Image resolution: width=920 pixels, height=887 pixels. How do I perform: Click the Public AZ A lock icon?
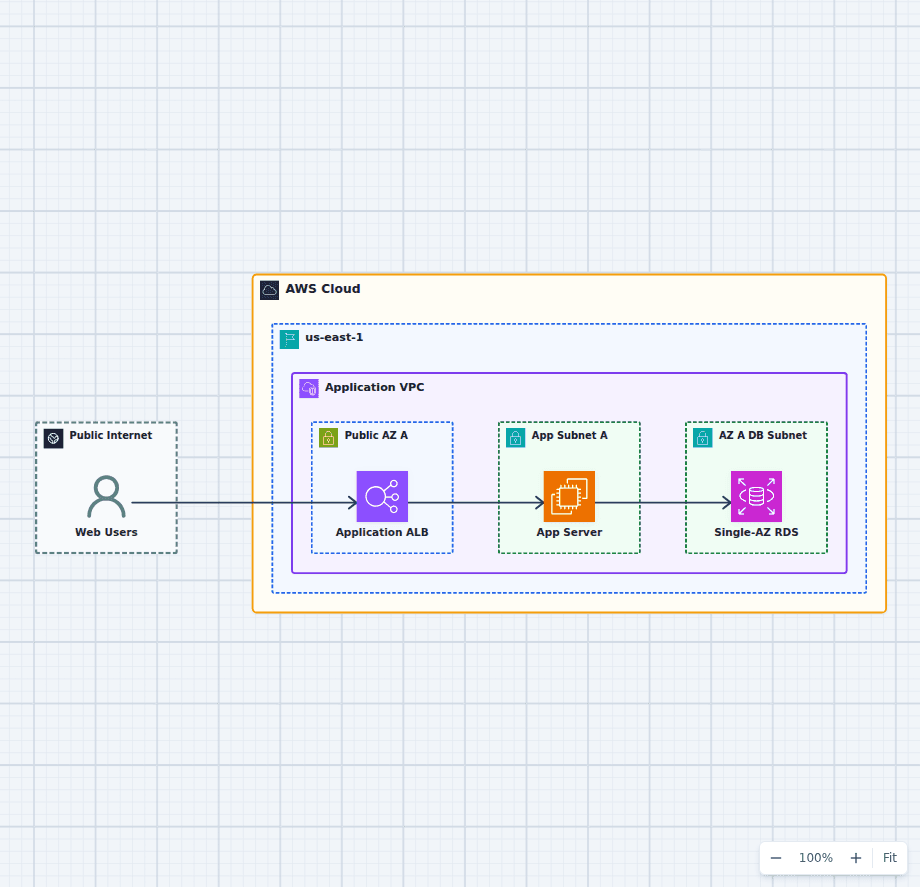pos(329,438)
